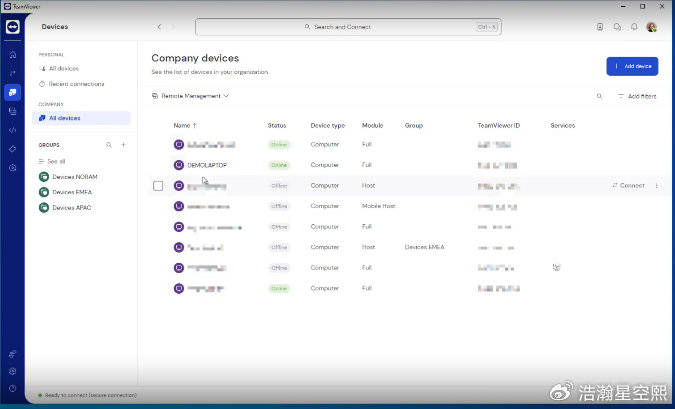Sort by Group column header
Screen dimensions: 675x409
click(x=414, y=125)
